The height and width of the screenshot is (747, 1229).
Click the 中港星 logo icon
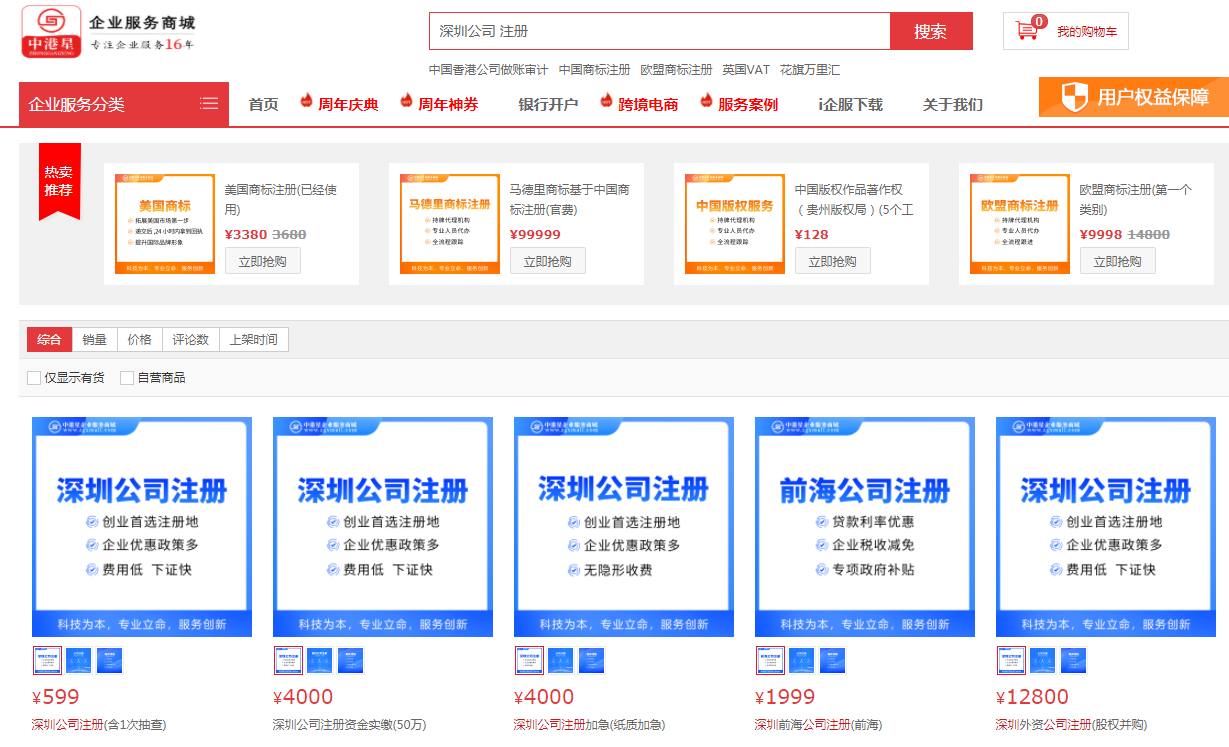tap(51, 32)
